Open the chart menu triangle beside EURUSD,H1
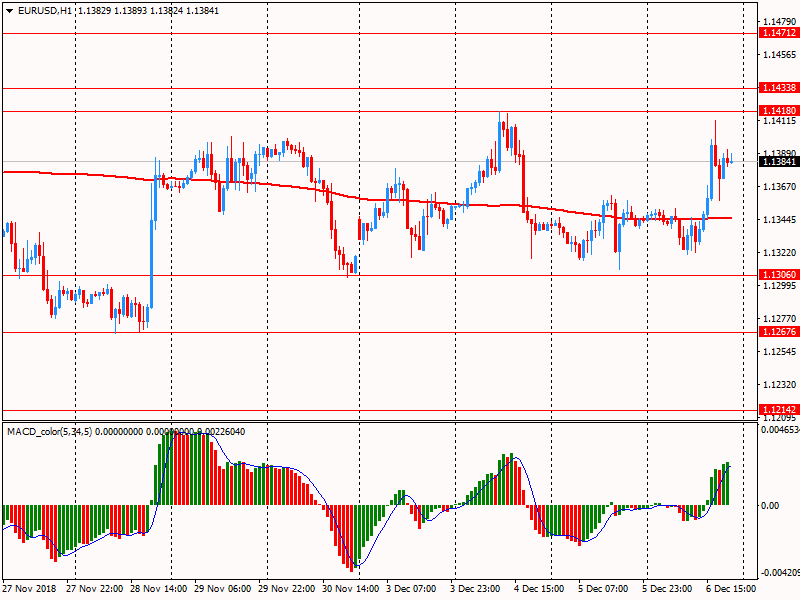Viewport: 800px width, 600px height. (x=9, y=11)
